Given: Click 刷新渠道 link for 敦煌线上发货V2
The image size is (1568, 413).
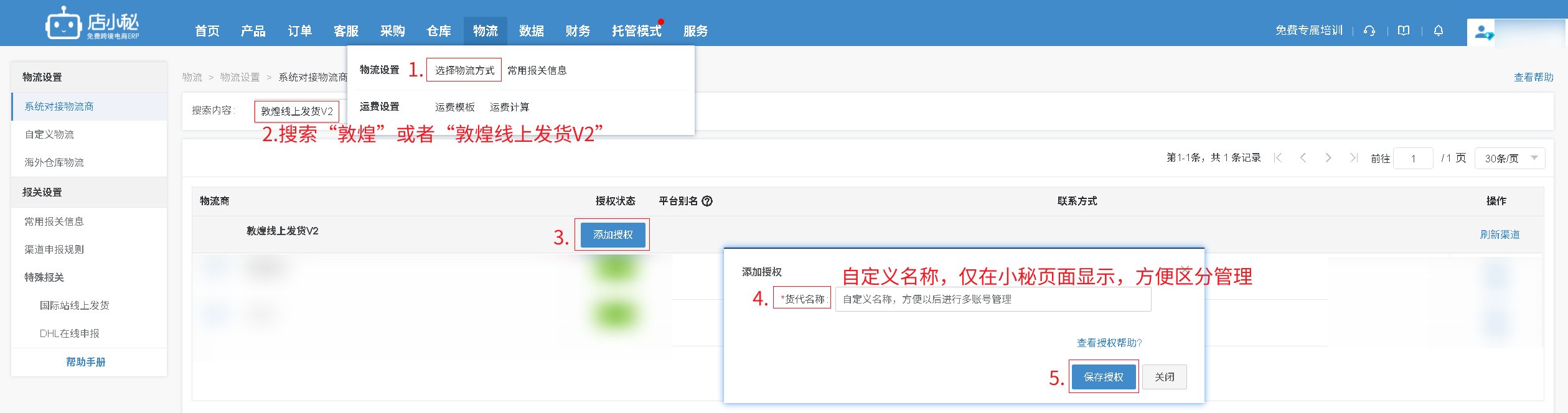Looking at the screenshot, I should coord(1500,234).
